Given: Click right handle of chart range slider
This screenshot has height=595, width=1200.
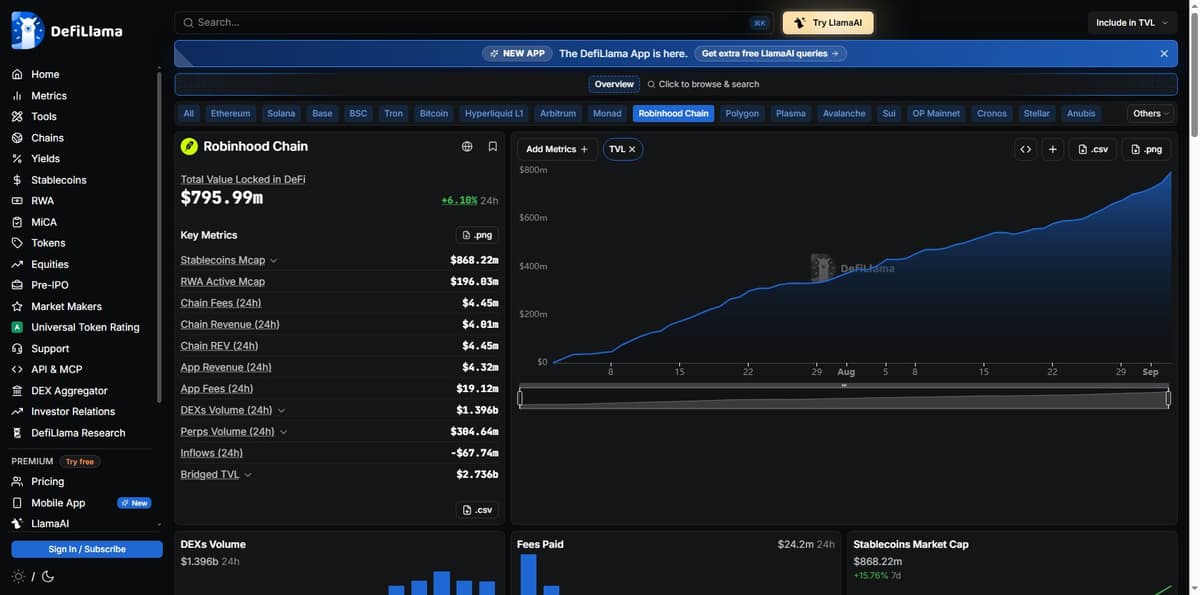Looking at the screenshot, I should (1168, 398).
